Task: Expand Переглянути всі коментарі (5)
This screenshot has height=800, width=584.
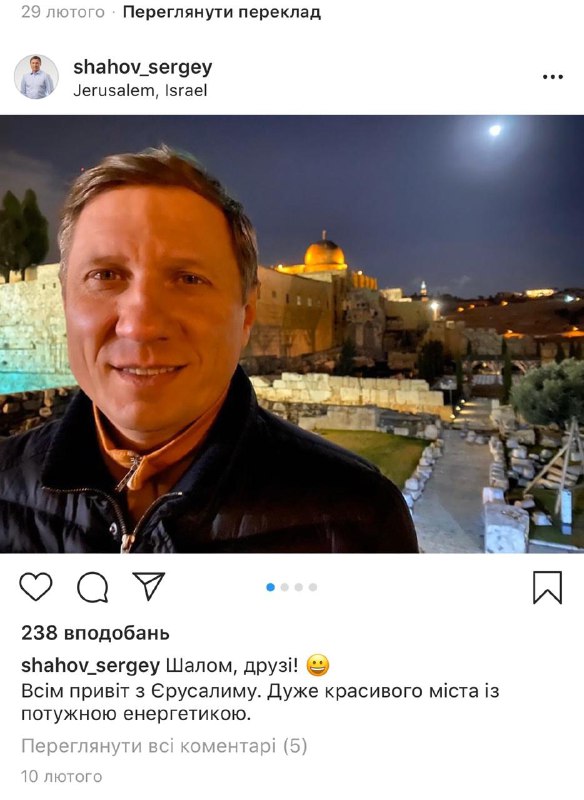Action: [x=164, y=746]
